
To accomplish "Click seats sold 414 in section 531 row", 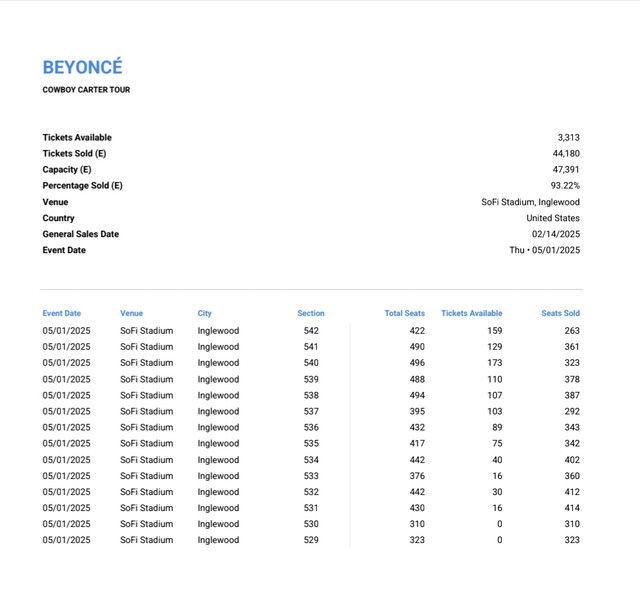I will pyautogui.click(x=572, y=508).
